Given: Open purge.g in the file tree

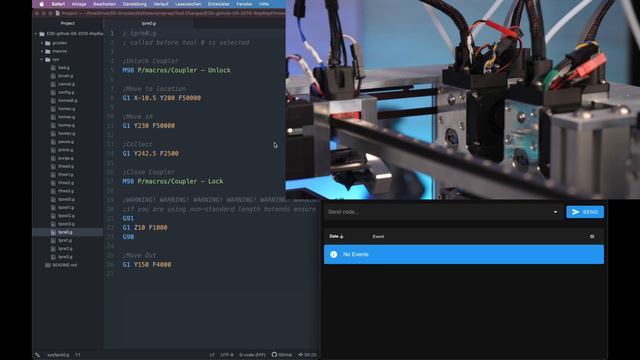Looking at the screenshot, I should (x=66, y=158).
